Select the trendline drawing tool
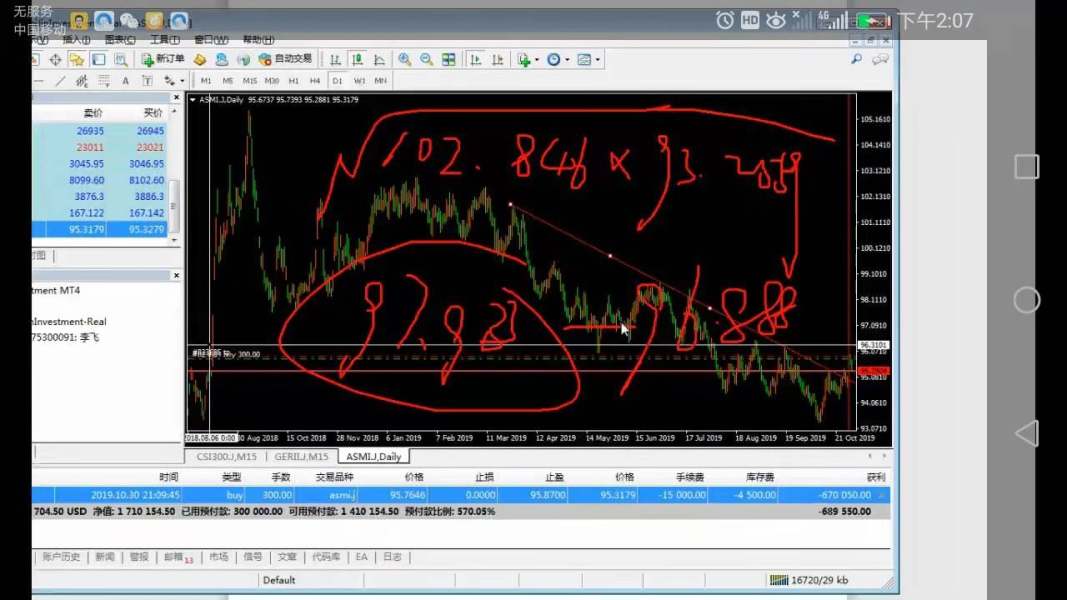Screen dimensions: 1067x600 pos(61,81)
